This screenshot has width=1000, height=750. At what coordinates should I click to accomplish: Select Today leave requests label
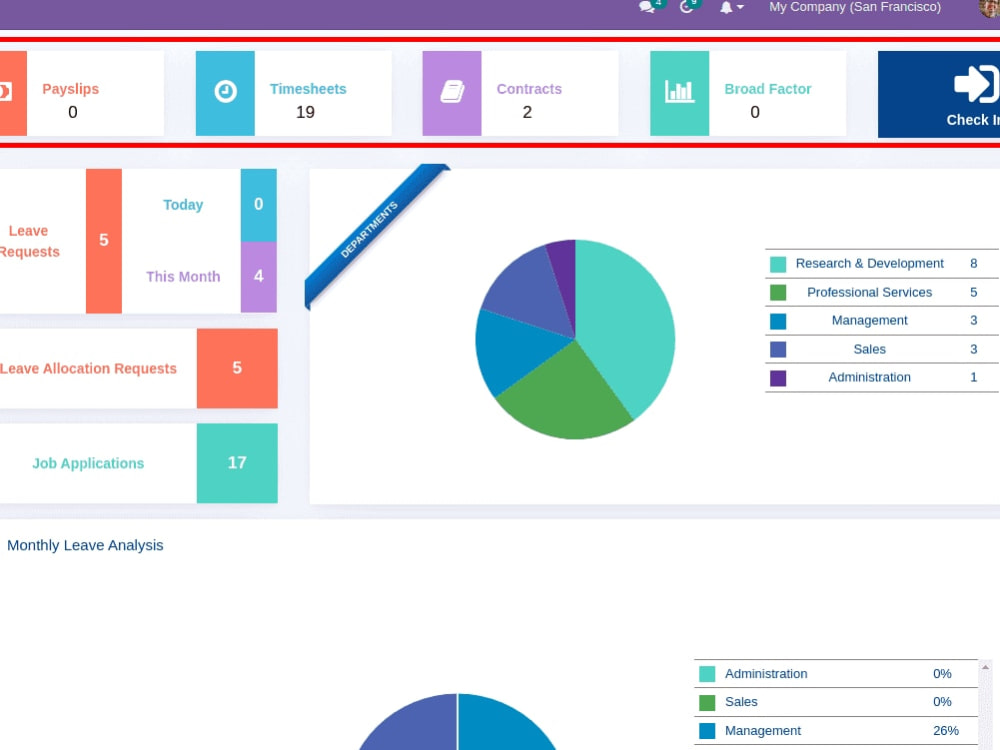coord(183,205)
